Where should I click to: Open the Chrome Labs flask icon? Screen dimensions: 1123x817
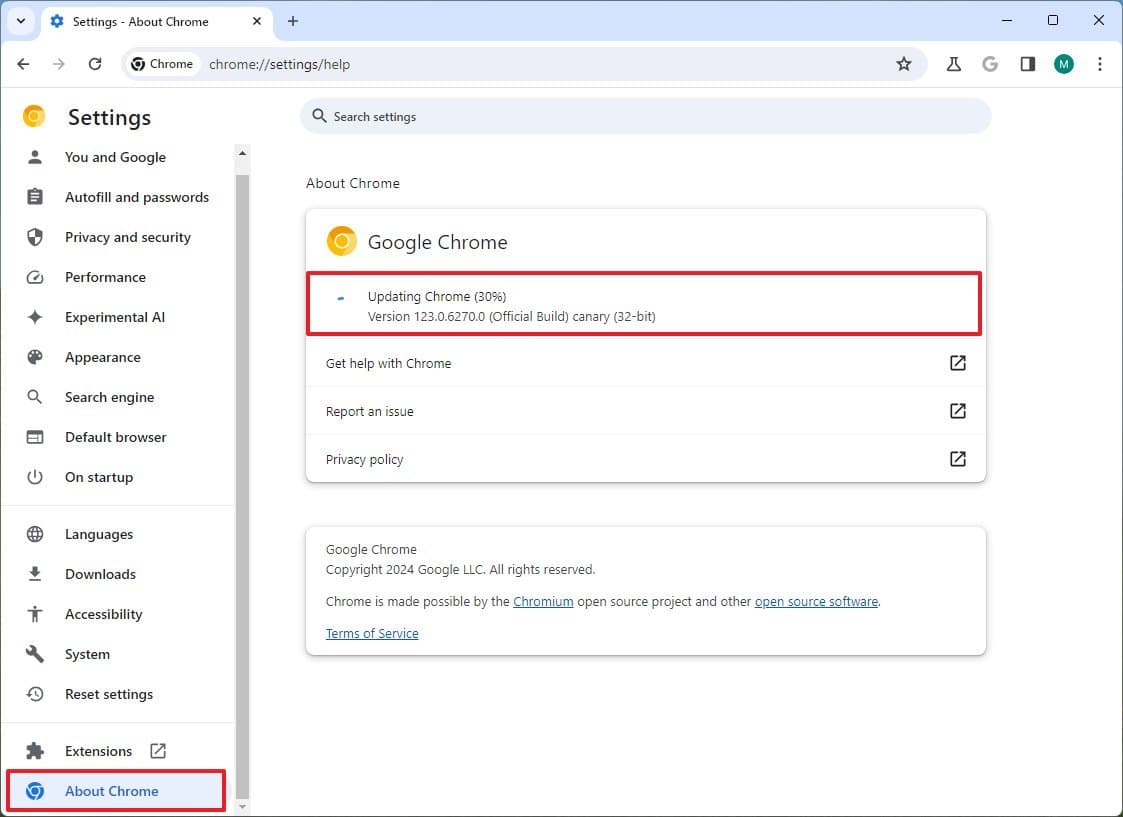click(x=953, y=63)
